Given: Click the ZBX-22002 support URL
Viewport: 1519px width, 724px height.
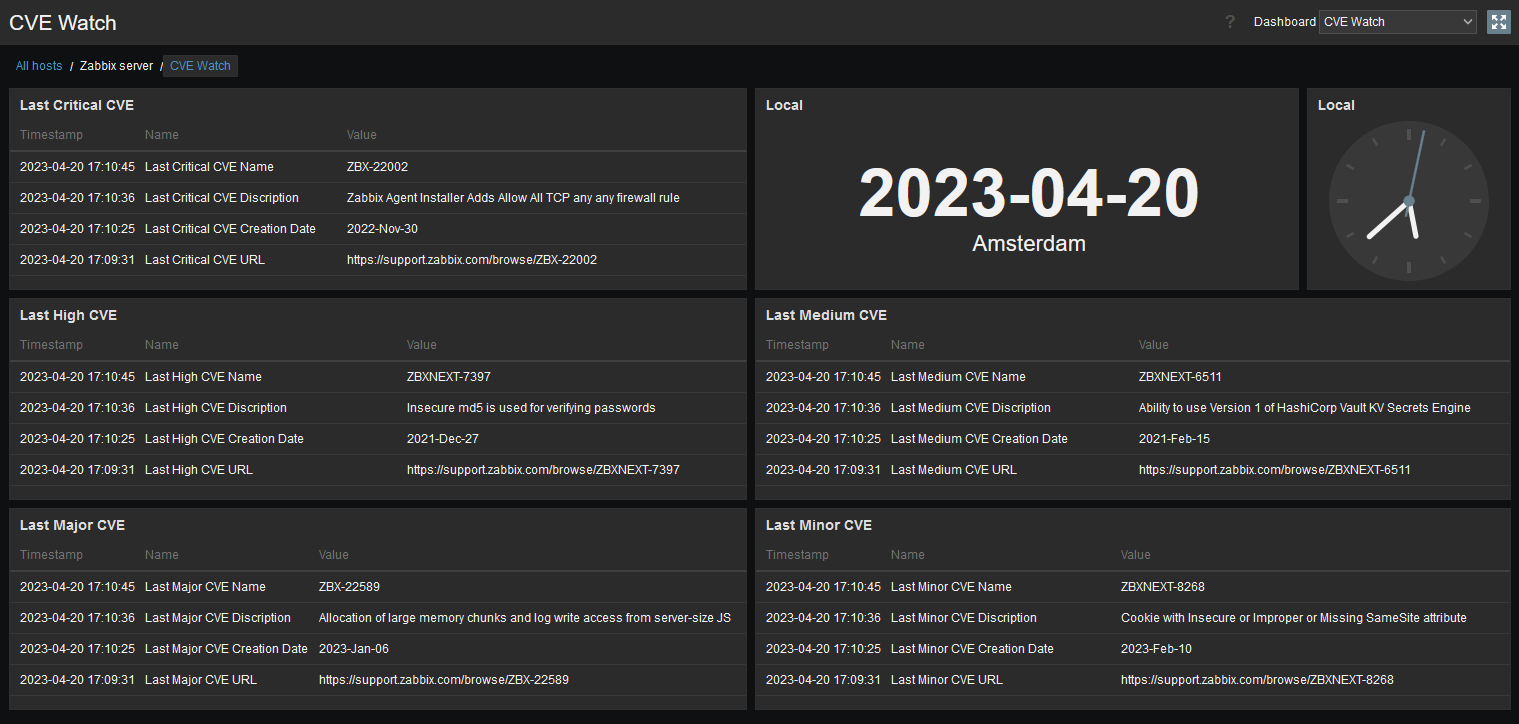Looking at the screenshot, I should click(x=472, y=260).
